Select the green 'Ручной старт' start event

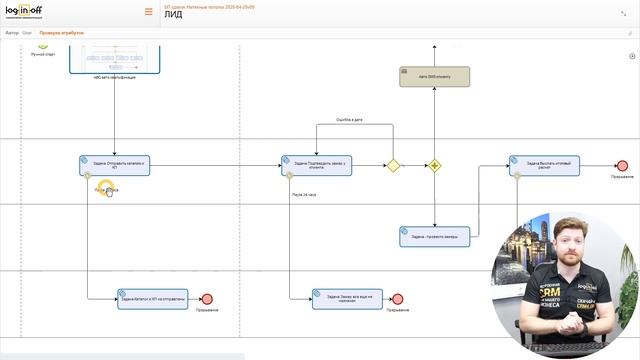43,46
